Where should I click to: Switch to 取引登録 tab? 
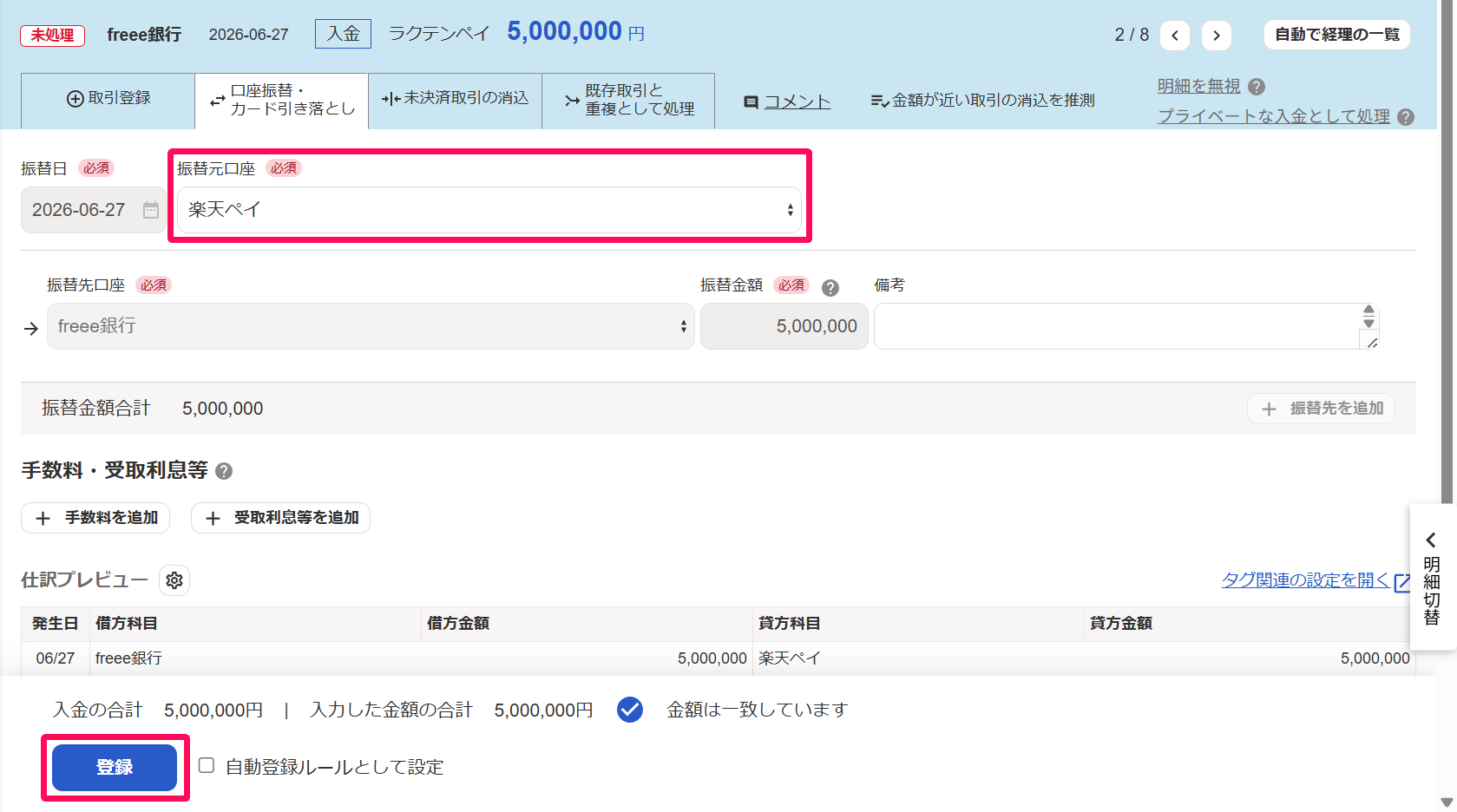pos(108,99)
